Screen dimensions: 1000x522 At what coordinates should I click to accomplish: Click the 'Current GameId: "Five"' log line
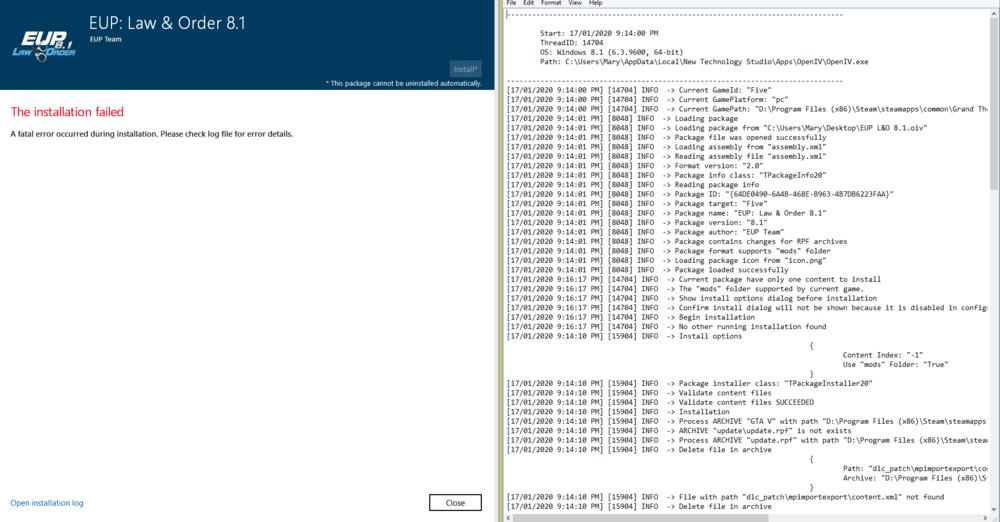[639, 90]
